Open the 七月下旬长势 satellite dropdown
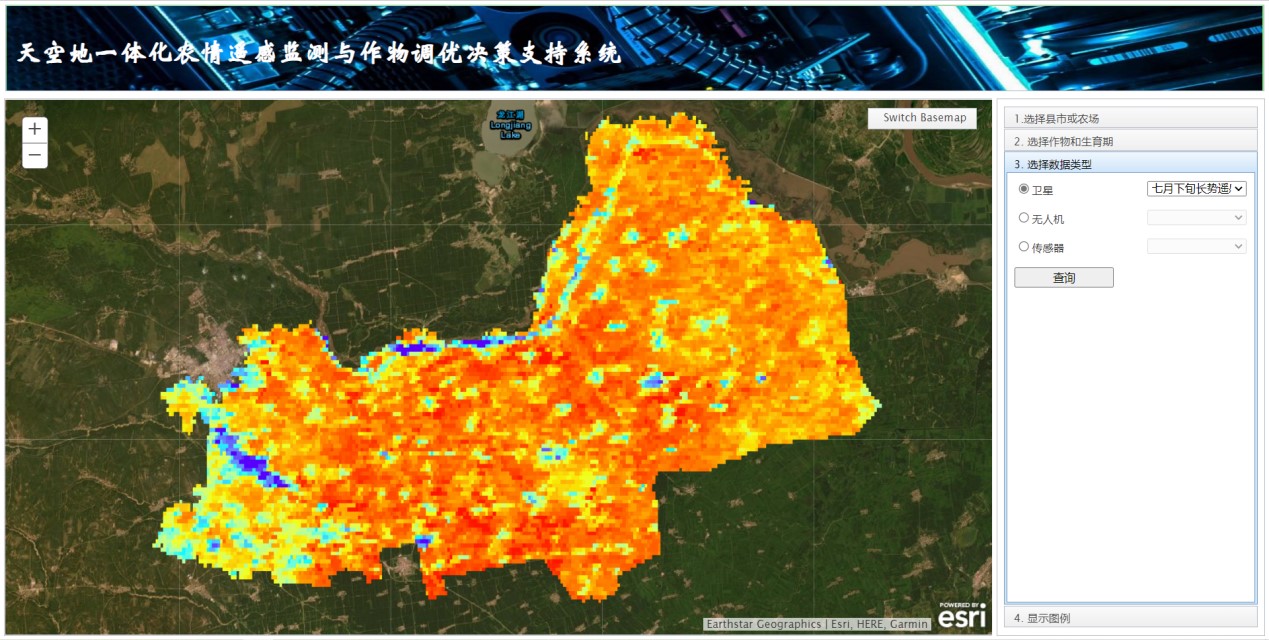The height and width of the screenshot is (640, 1269). 1196,188
